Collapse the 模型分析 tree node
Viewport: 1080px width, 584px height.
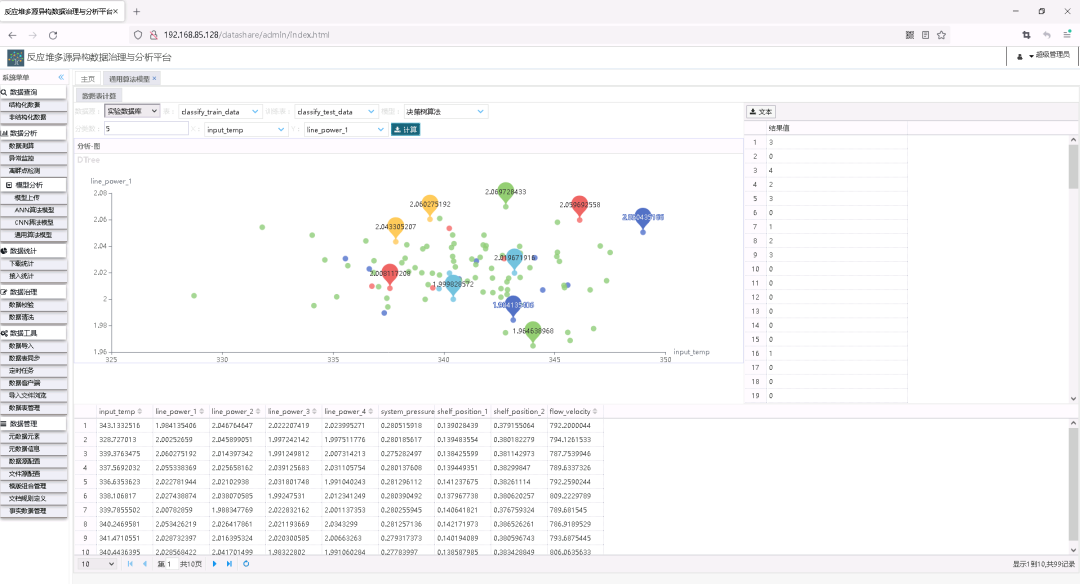point(9,185)
